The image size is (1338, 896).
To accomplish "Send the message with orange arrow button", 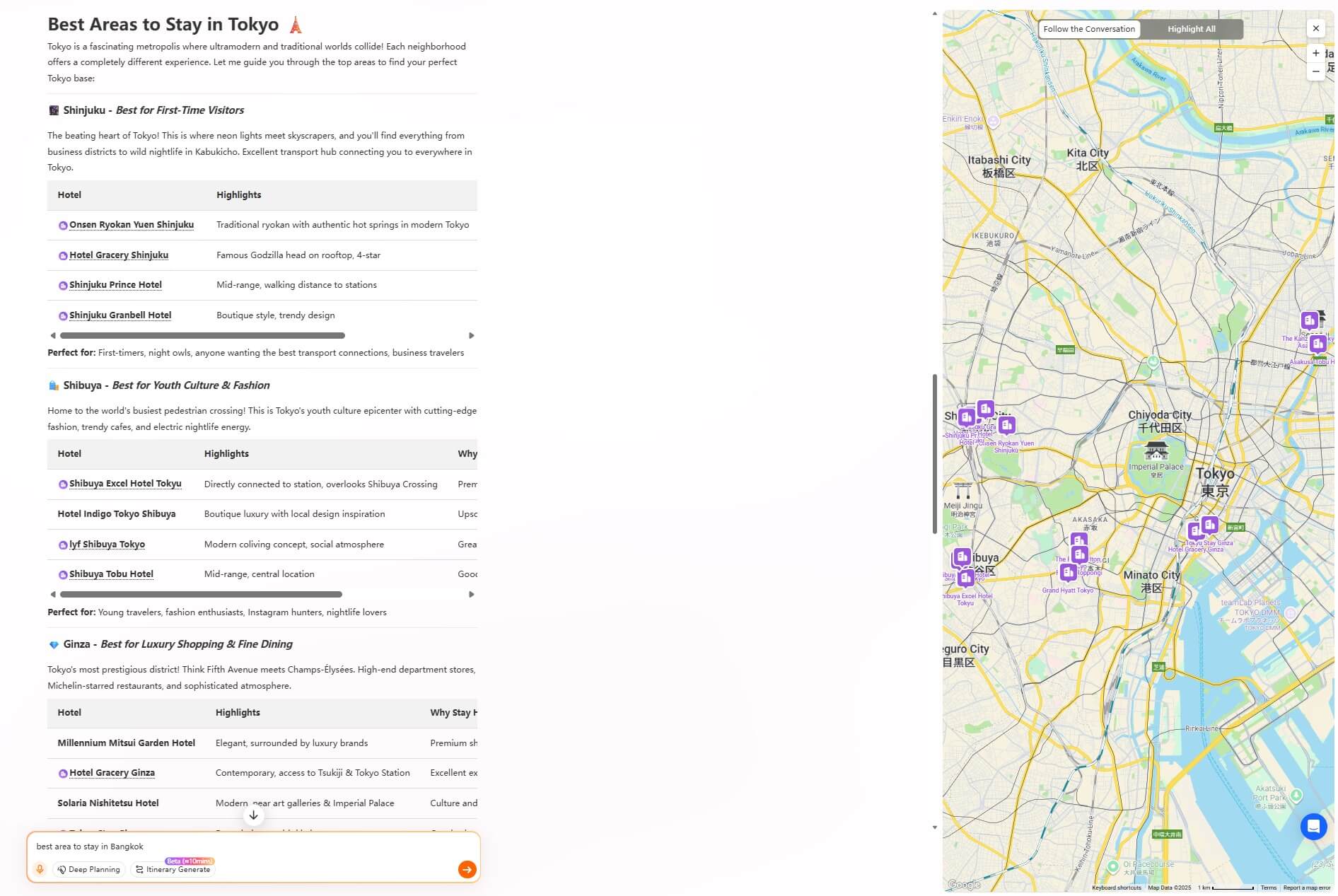I will coord(467,869).
